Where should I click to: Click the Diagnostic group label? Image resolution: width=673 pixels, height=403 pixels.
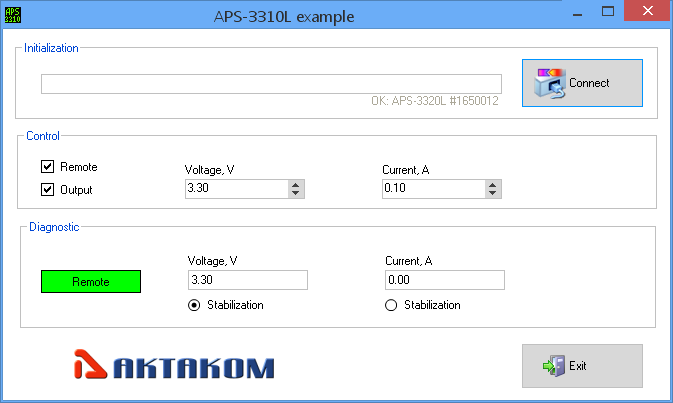(54, 227)
